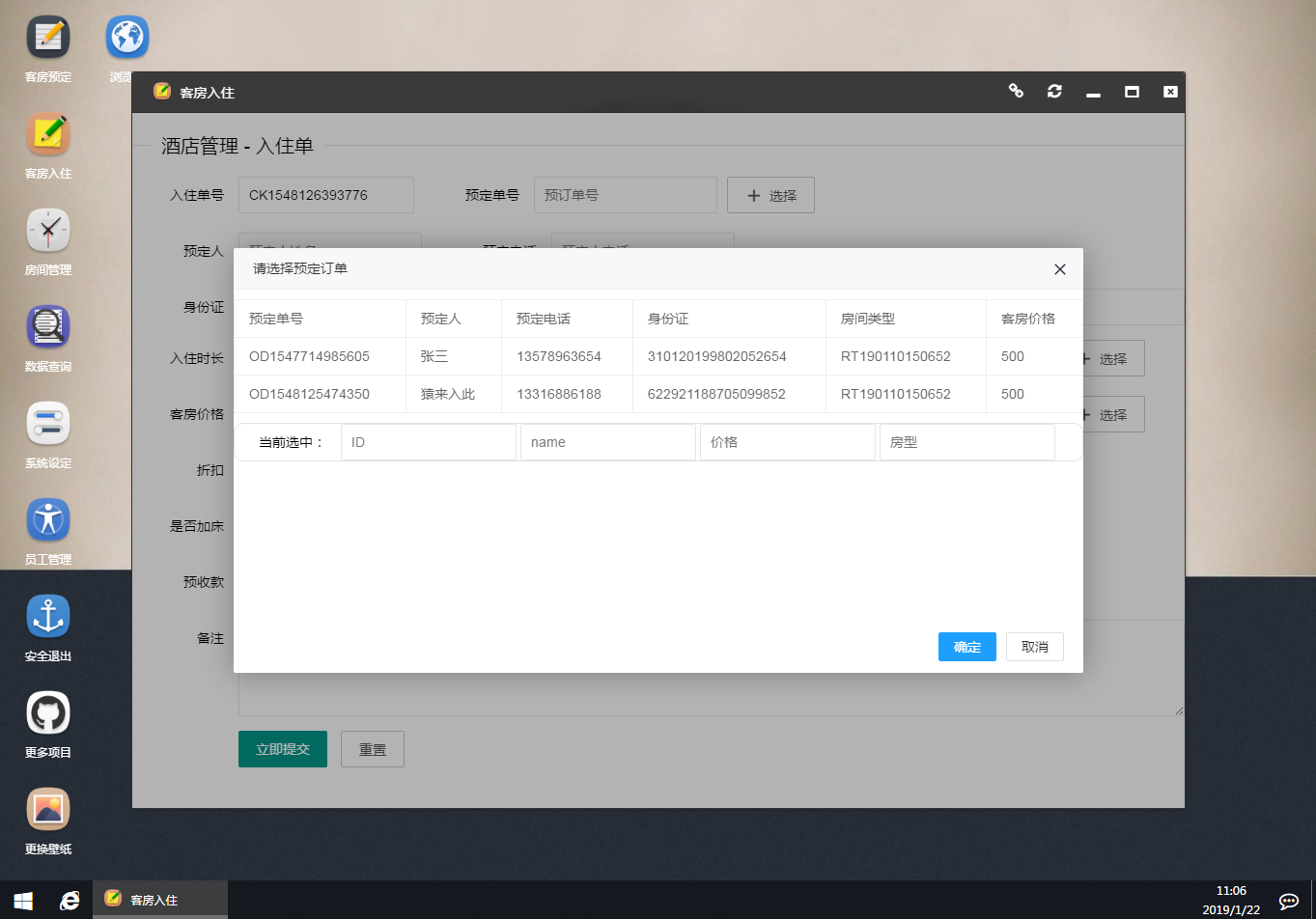Close the 请选择预定订单 dialog
This screenshot has width=1316, height=919.
[x=1059, y=269]
